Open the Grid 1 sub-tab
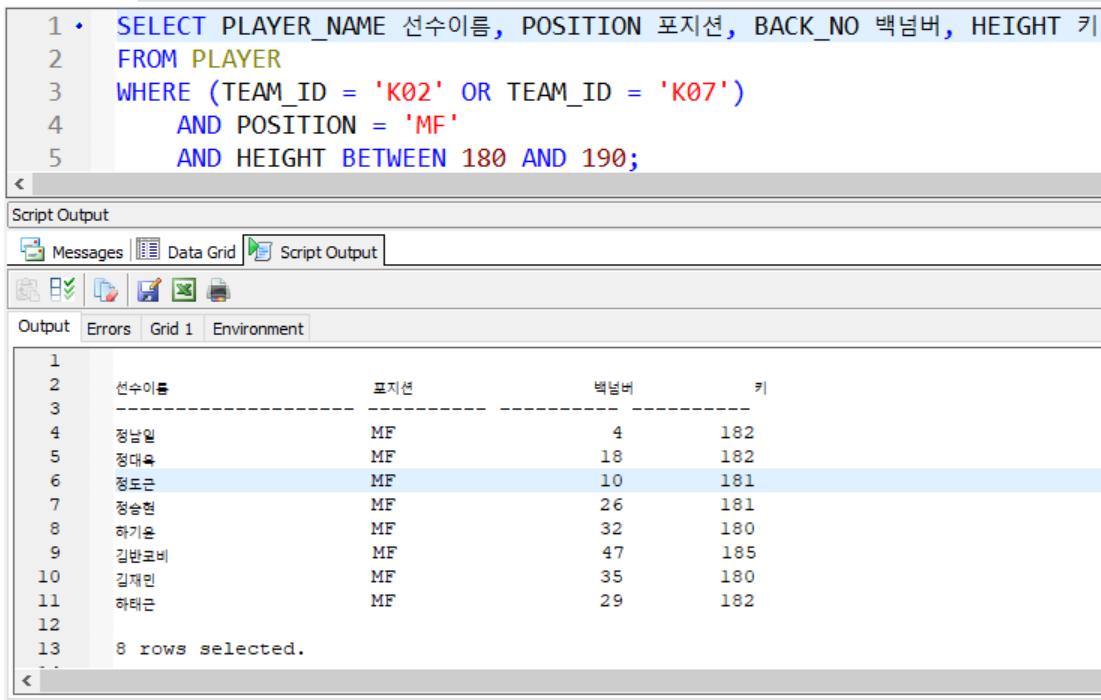The image size is (1101, 700). pos(171,329)
